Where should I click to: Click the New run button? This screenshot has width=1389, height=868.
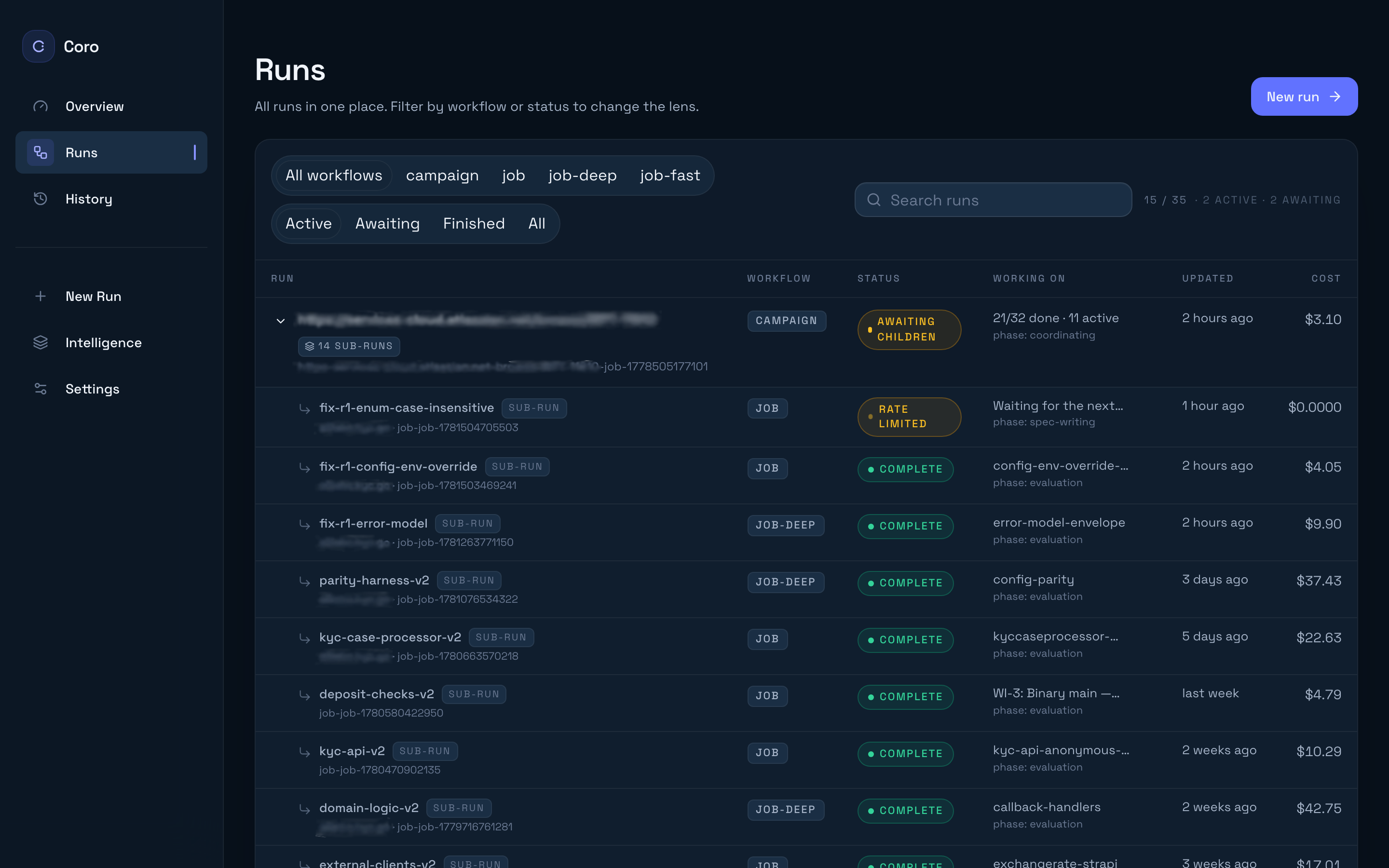coord(1304,96)
